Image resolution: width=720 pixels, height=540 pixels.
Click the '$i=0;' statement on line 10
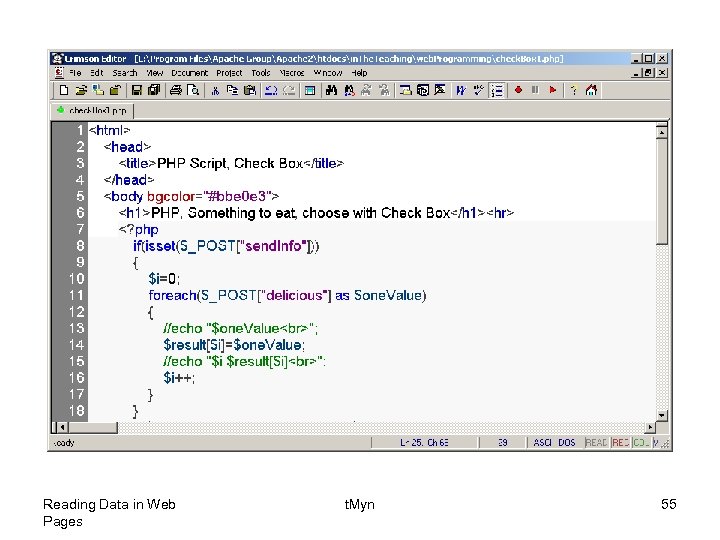click(164, 279)
